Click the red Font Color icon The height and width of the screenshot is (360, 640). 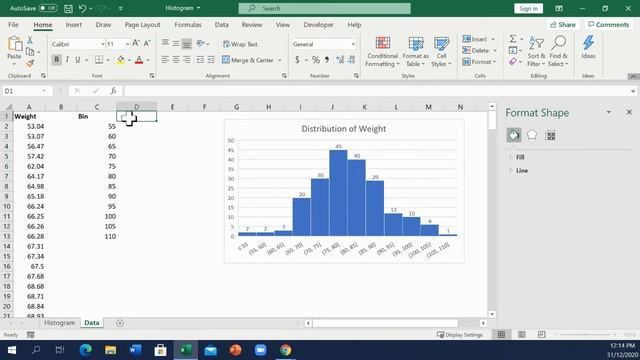click(139, 60)
